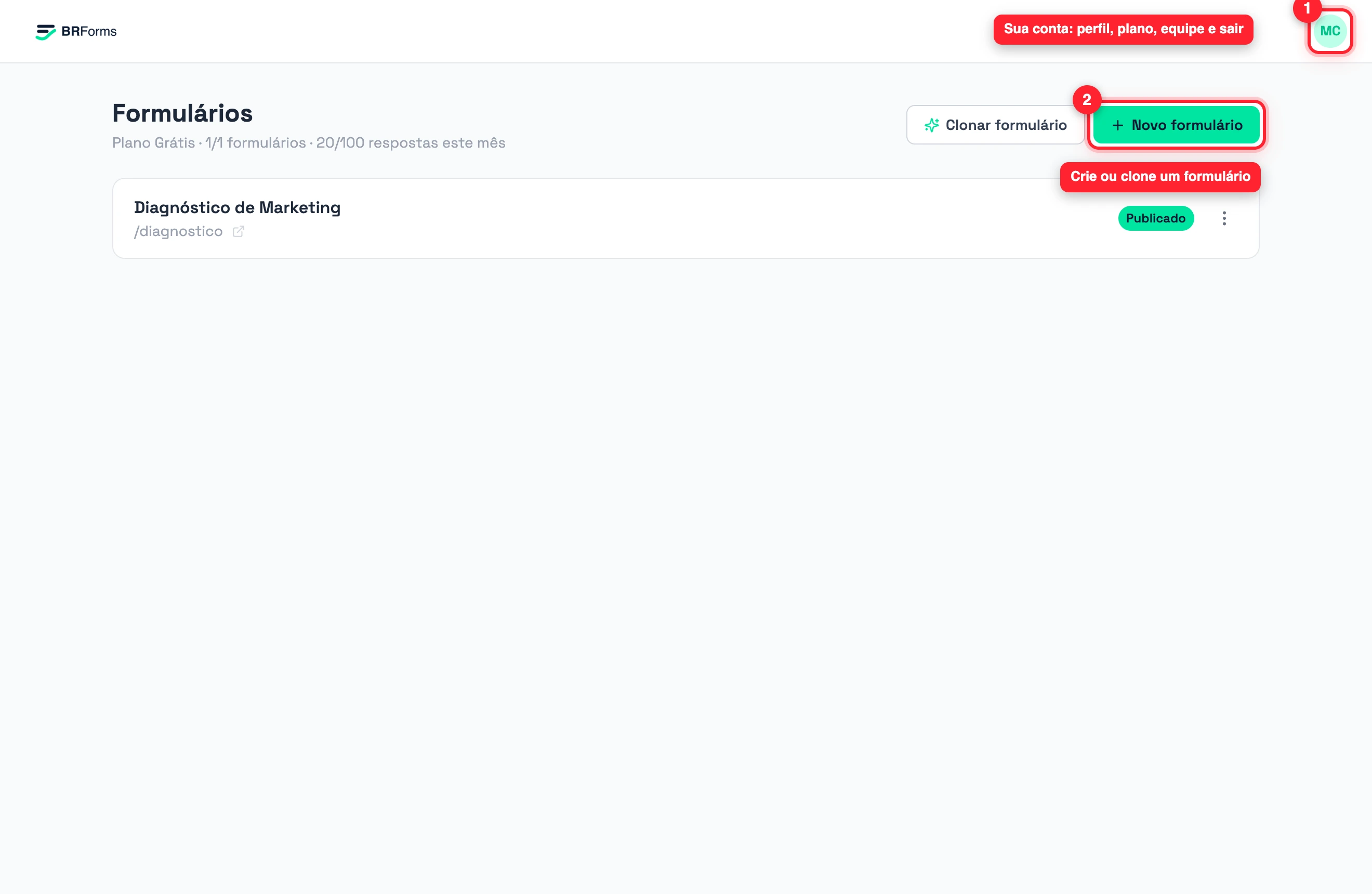
Task: Click the Publicado status badge
Action: 1155,218
